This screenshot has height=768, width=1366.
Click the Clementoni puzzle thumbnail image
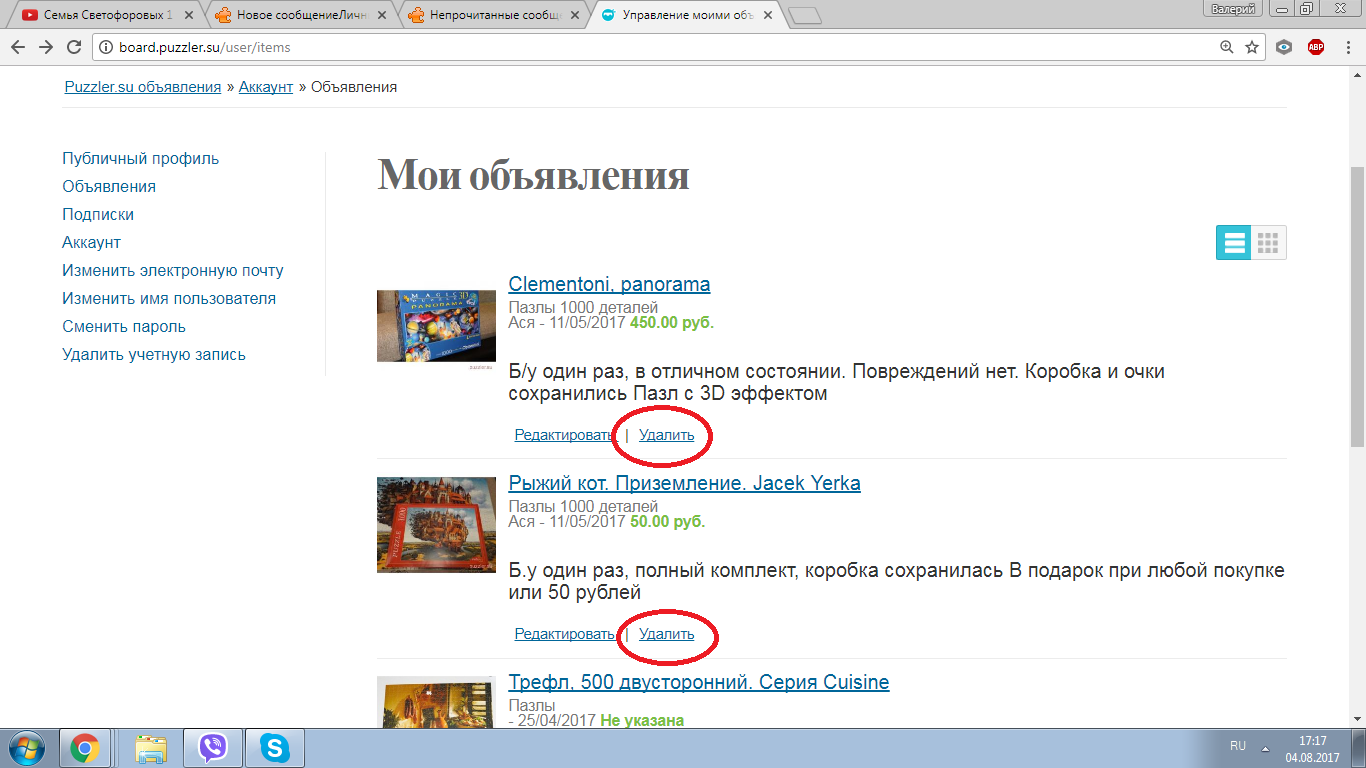click(436, 326)
